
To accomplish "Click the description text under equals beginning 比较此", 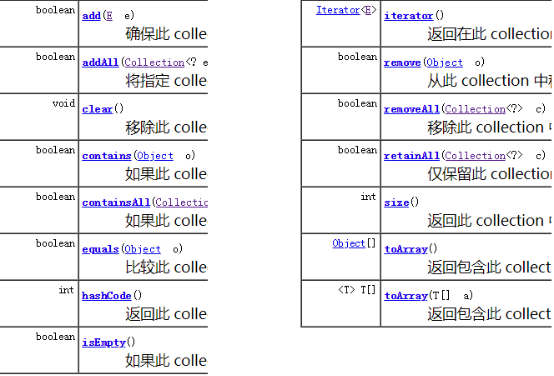I will (166, 268).
